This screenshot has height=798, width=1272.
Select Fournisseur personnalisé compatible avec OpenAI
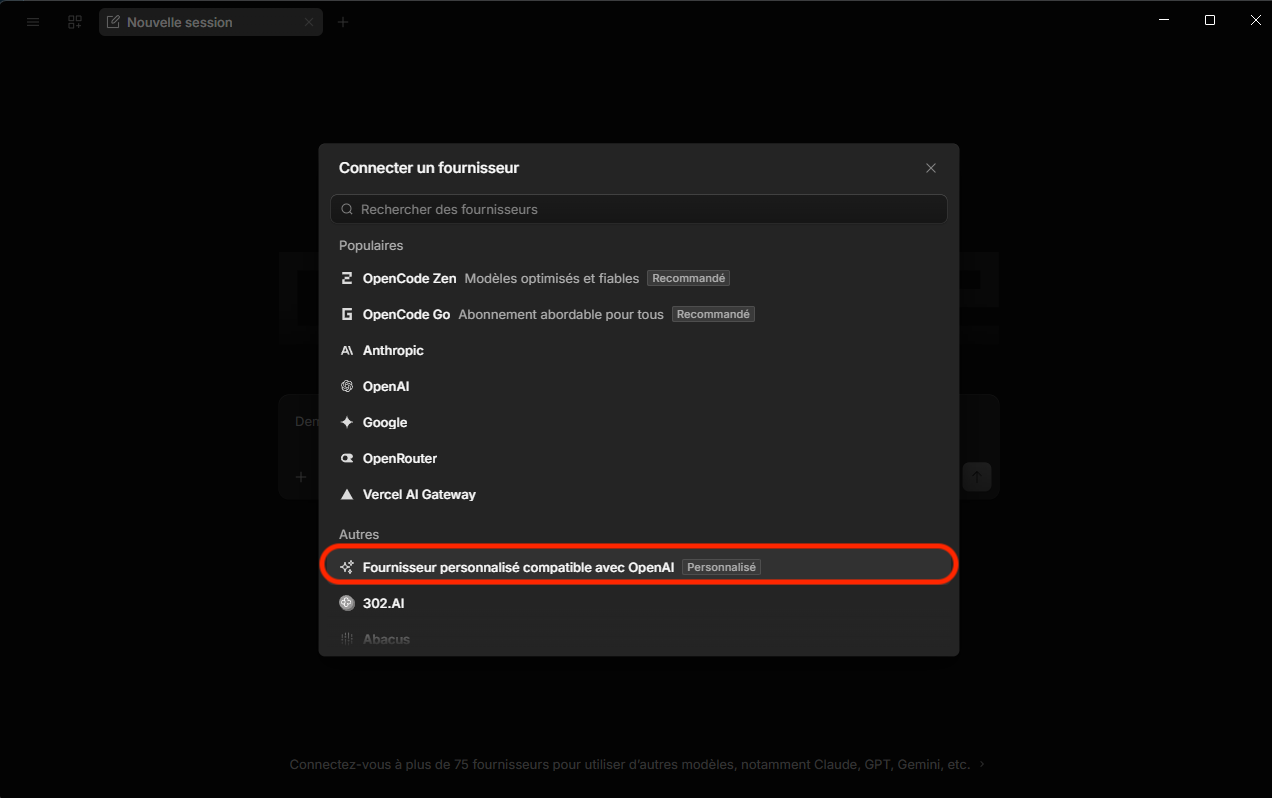[x=638, y=567]
